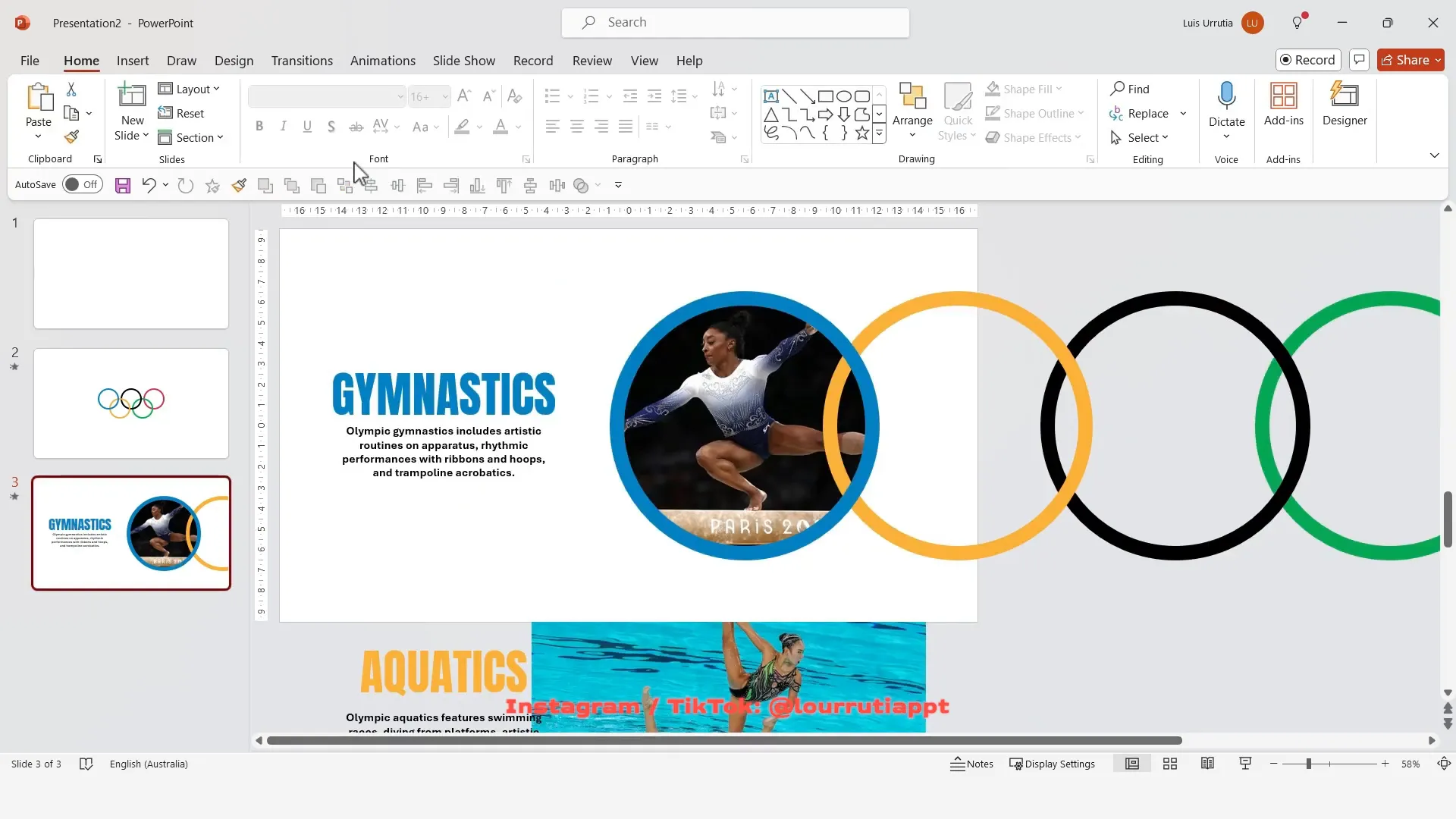Open the Select dropdown in Editing
The height and width of the screenshot is (819, 1456).
click(1139, 137)
